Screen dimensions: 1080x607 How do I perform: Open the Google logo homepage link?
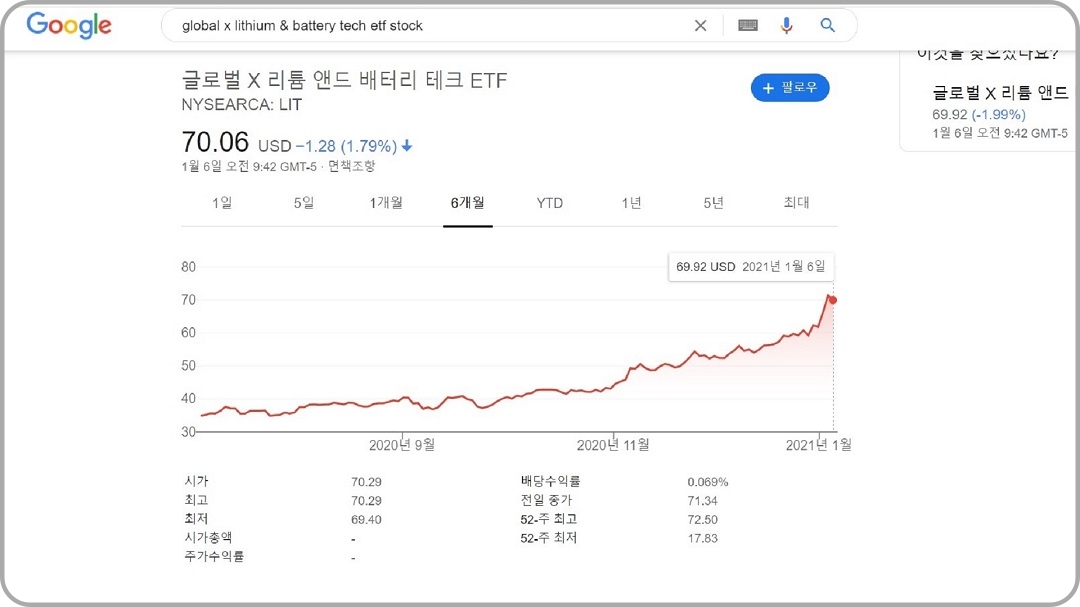point(69,25)
